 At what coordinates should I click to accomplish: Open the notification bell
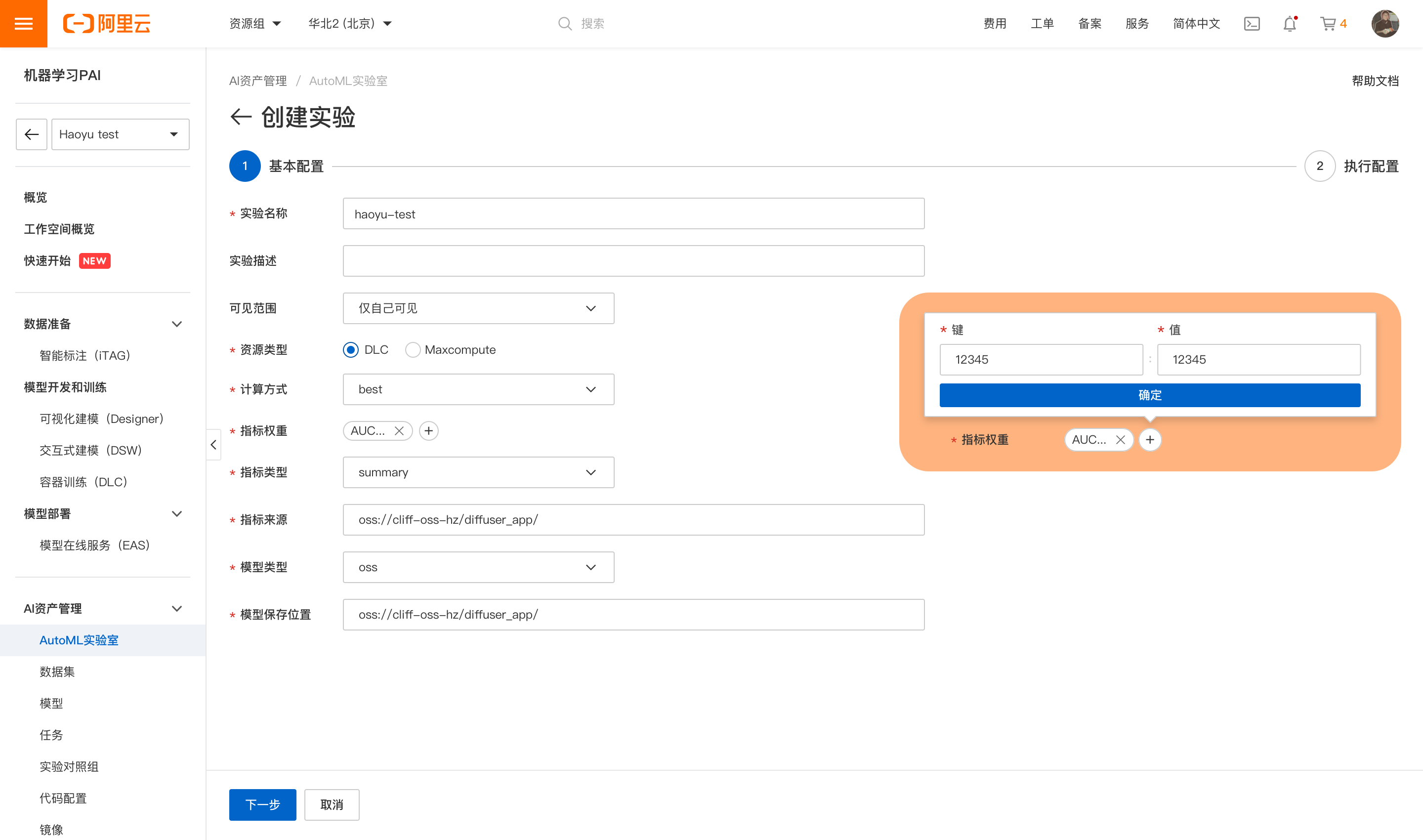coord(1290,24)
